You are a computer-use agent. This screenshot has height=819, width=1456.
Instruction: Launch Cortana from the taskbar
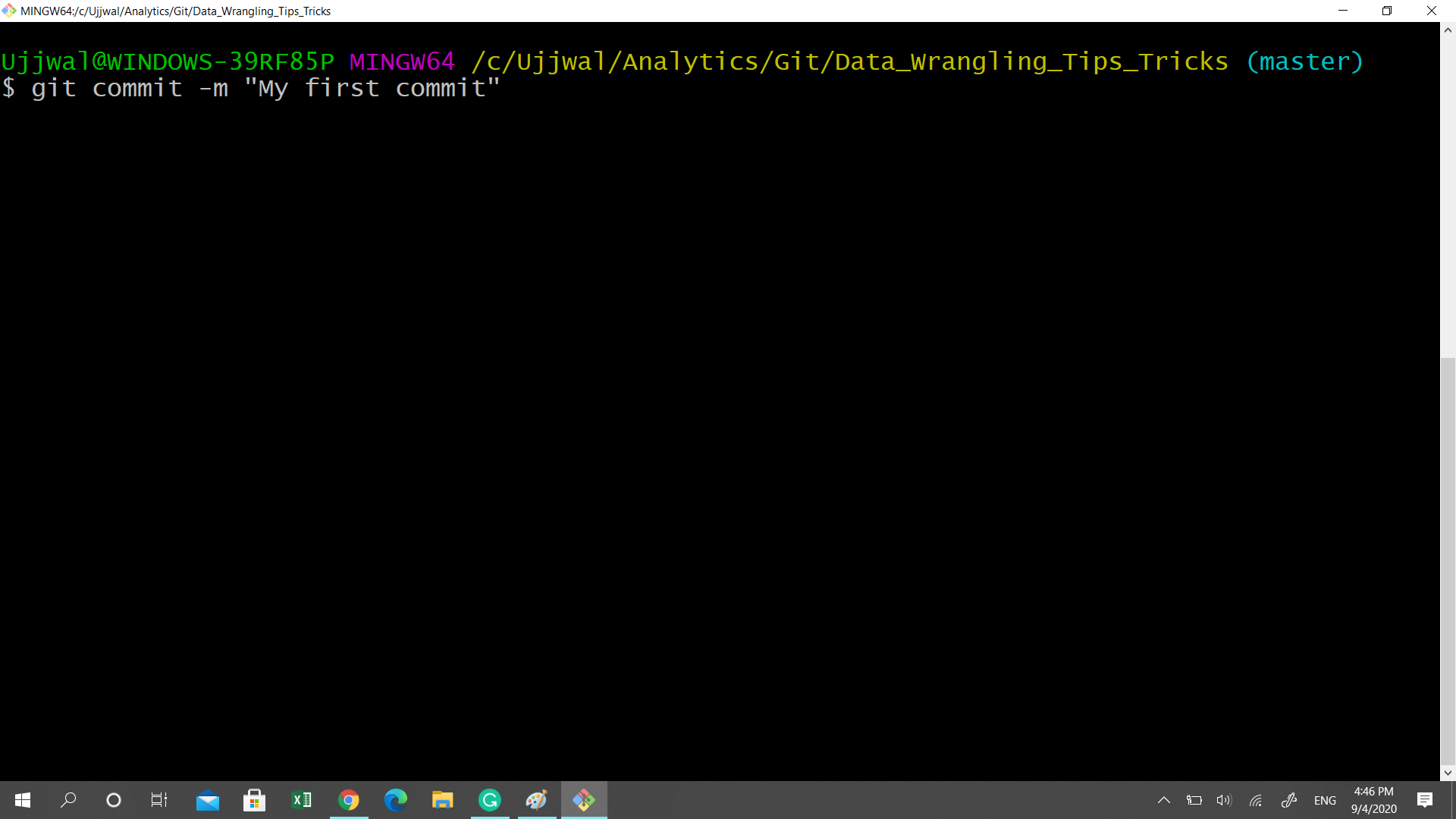(114, 800)
